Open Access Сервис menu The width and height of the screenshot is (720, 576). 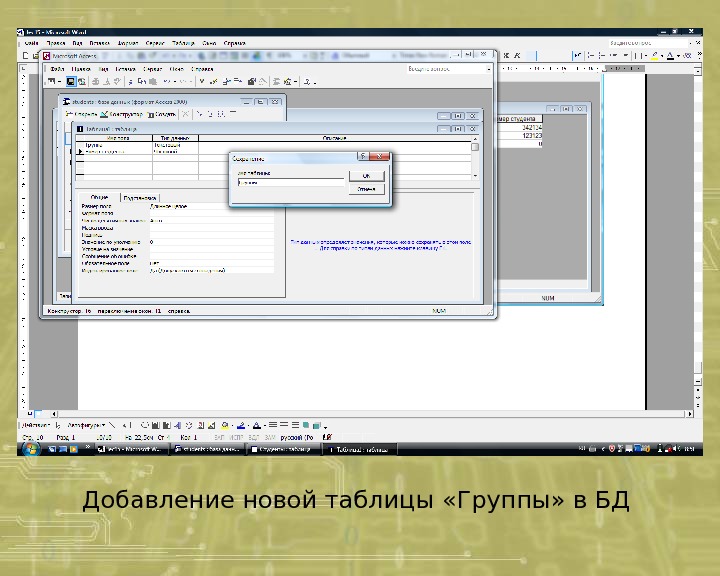click(152, 69)
